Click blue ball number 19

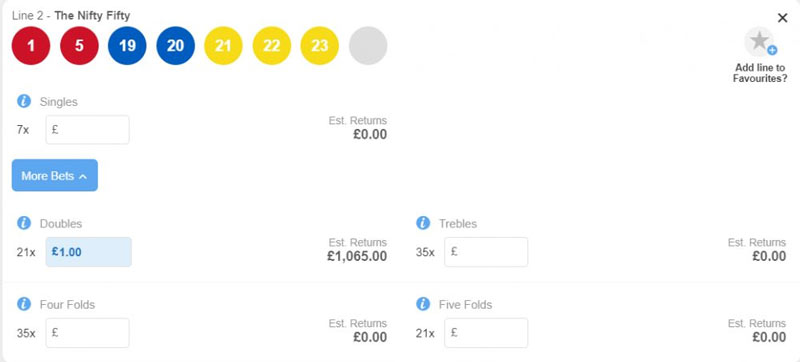pyautogui.click(x=127, y=46)
